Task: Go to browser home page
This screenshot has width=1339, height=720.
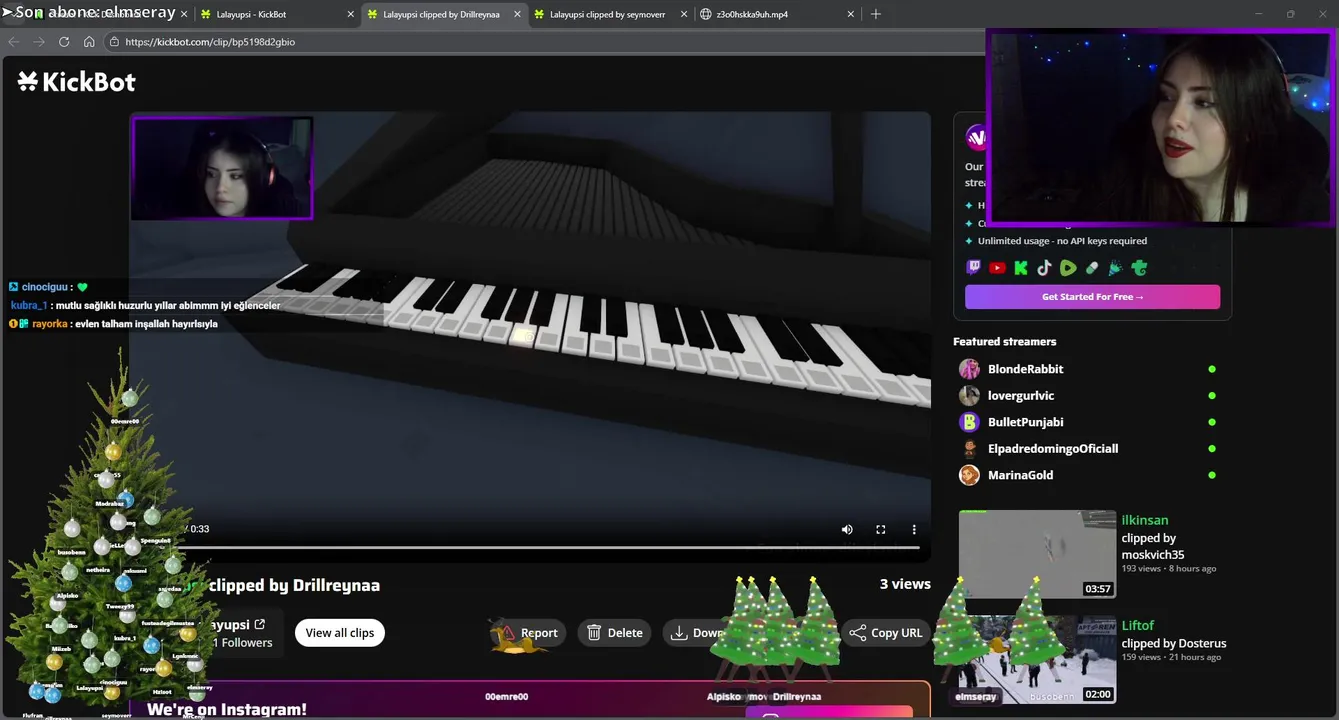Action: (89, 42)
